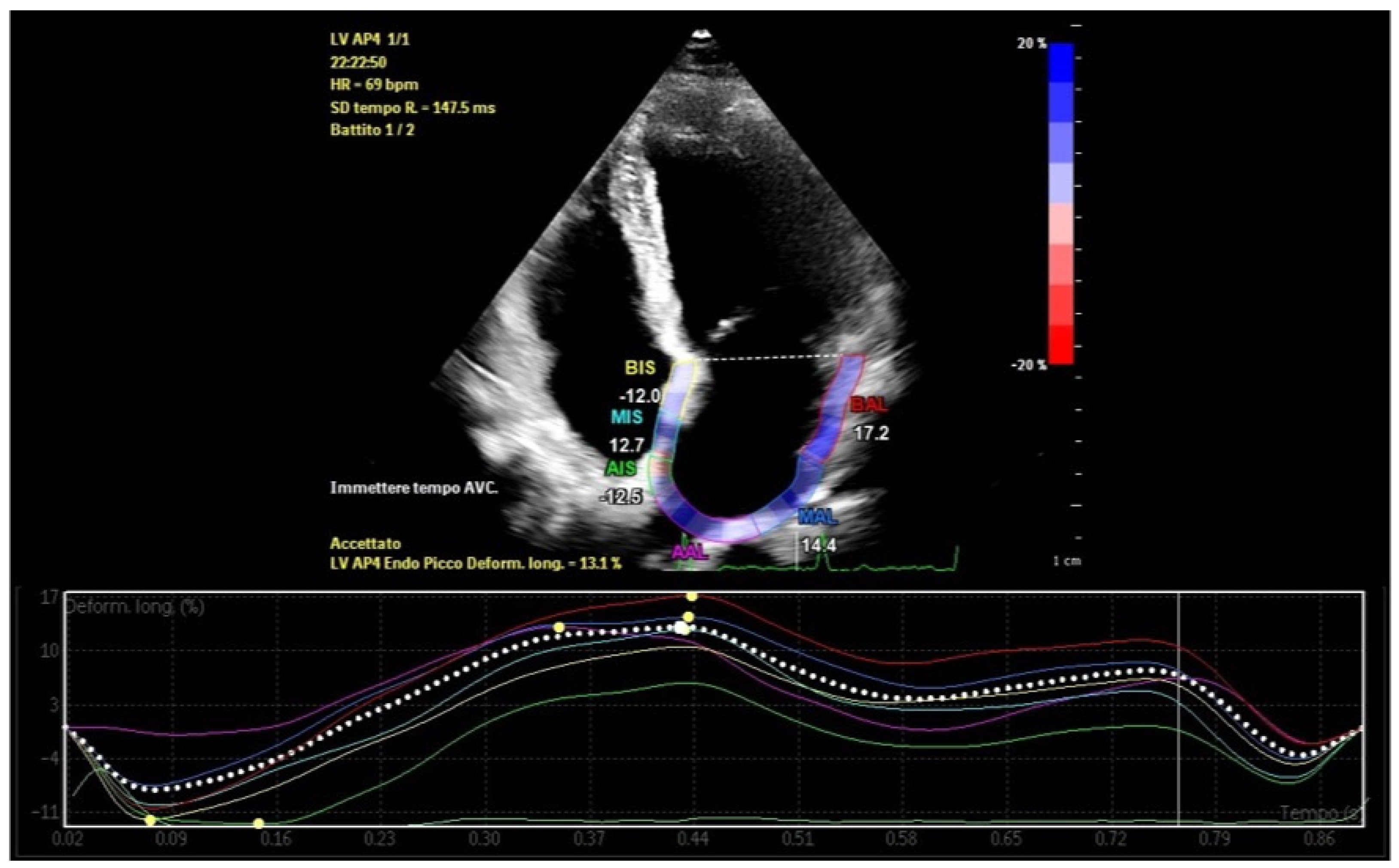Click the 'Accettato' status text
This screenshot has width=1399, height=868.
pyautogui.click(x=365, y=543)
